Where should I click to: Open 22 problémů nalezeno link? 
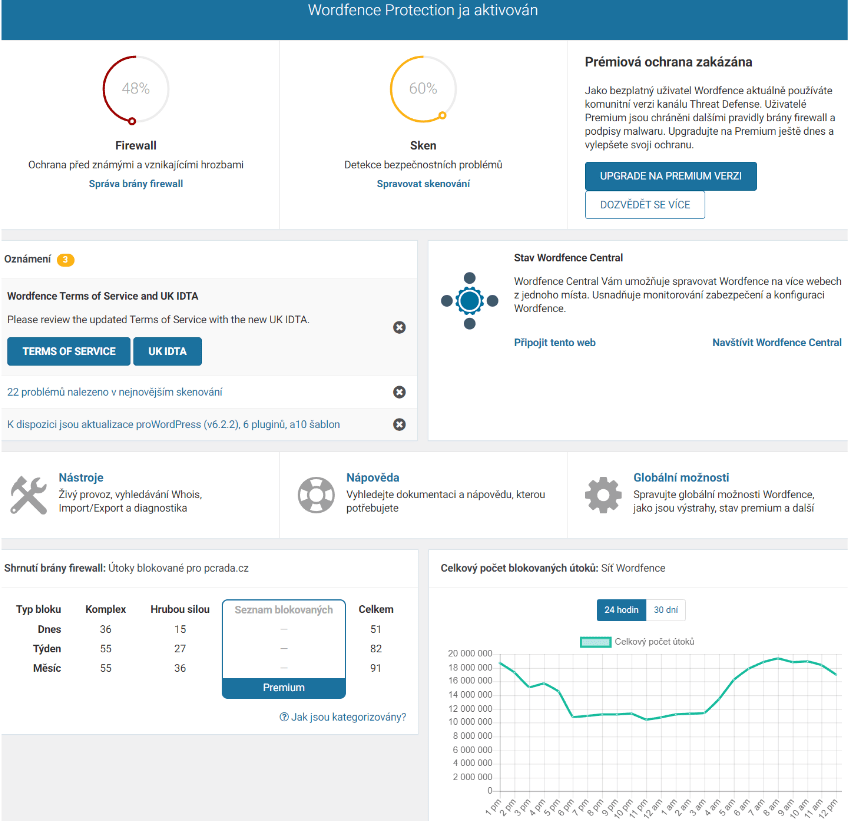(x=115, y=392)
